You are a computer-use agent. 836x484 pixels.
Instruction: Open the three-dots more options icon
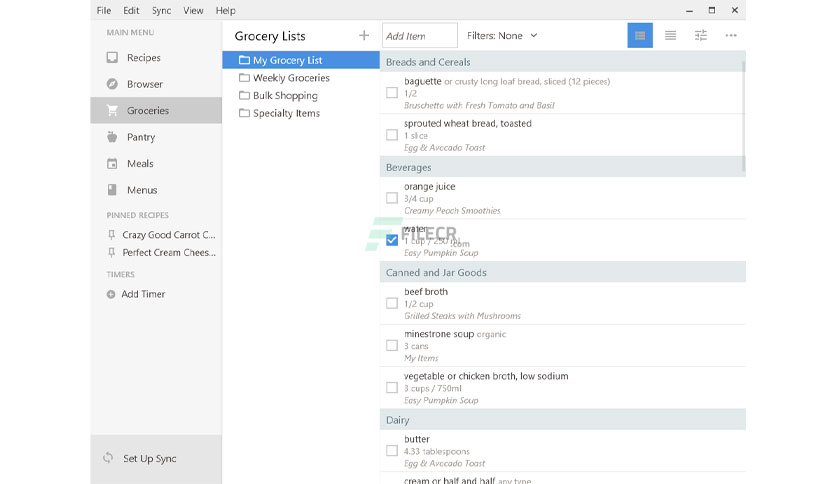(731, 36)
